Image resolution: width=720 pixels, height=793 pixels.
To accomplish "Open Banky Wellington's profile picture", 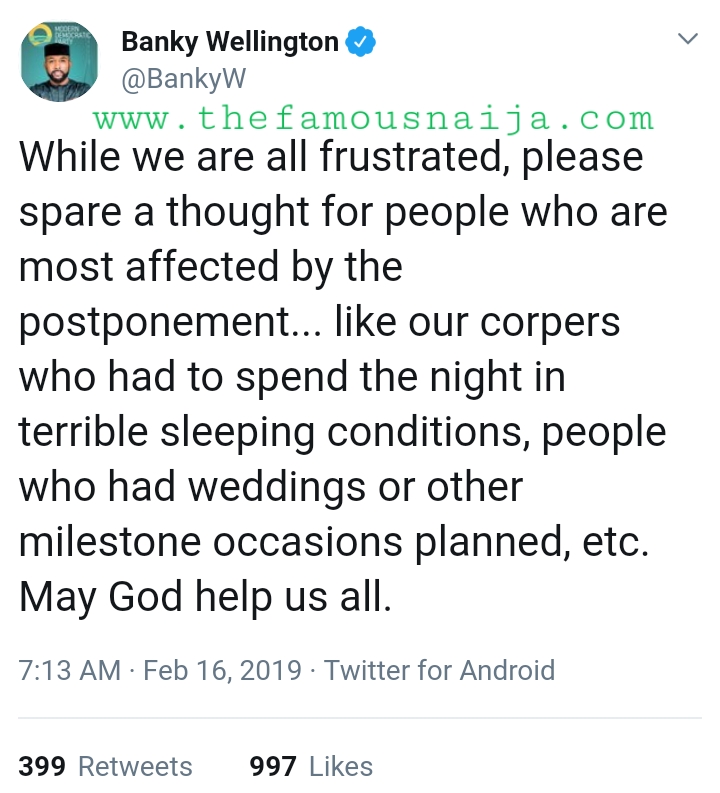I will point(60,60).
